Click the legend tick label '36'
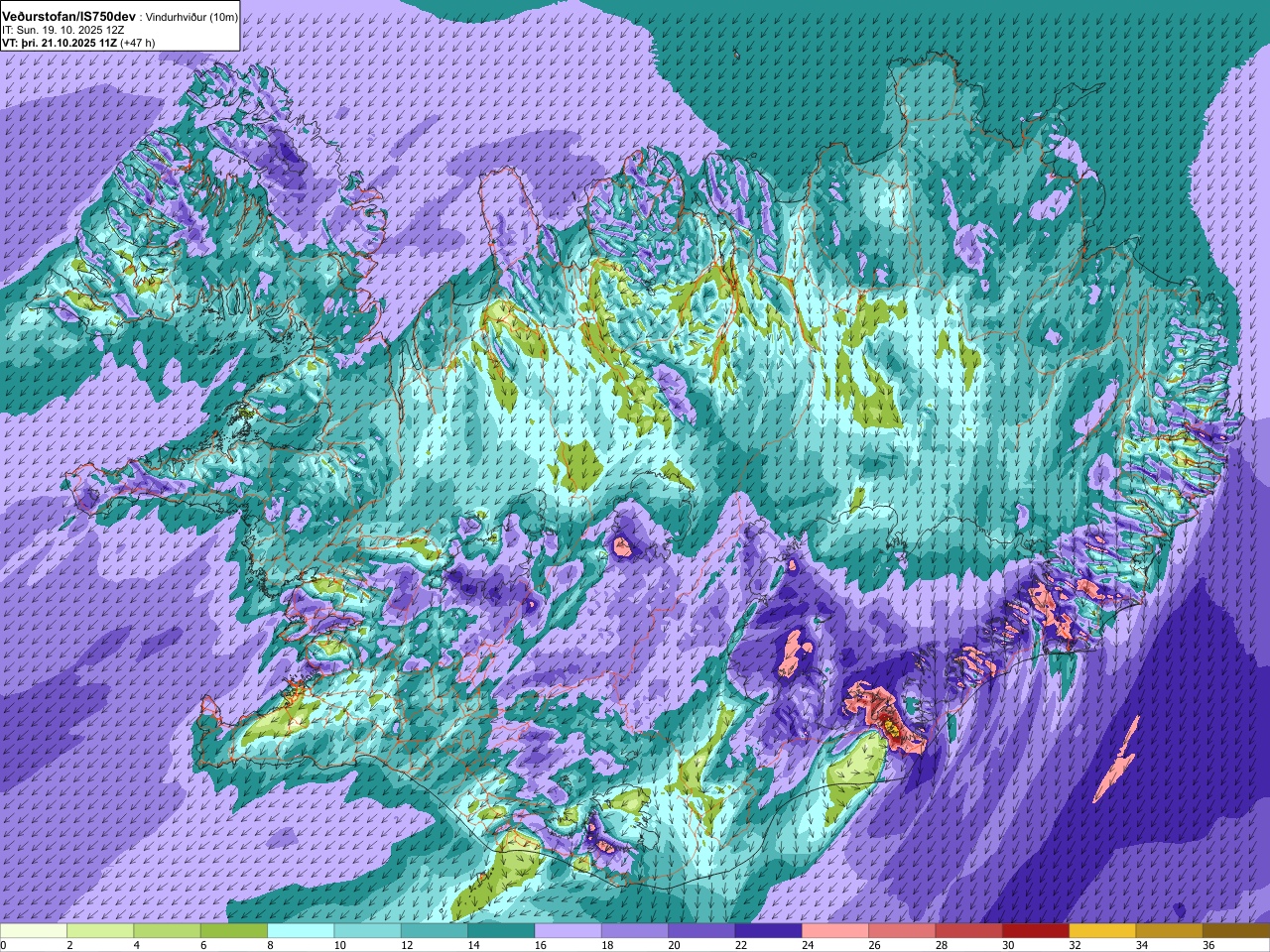The width and height of the screenshot is (1270, 952). click(x=1208, y=946)
